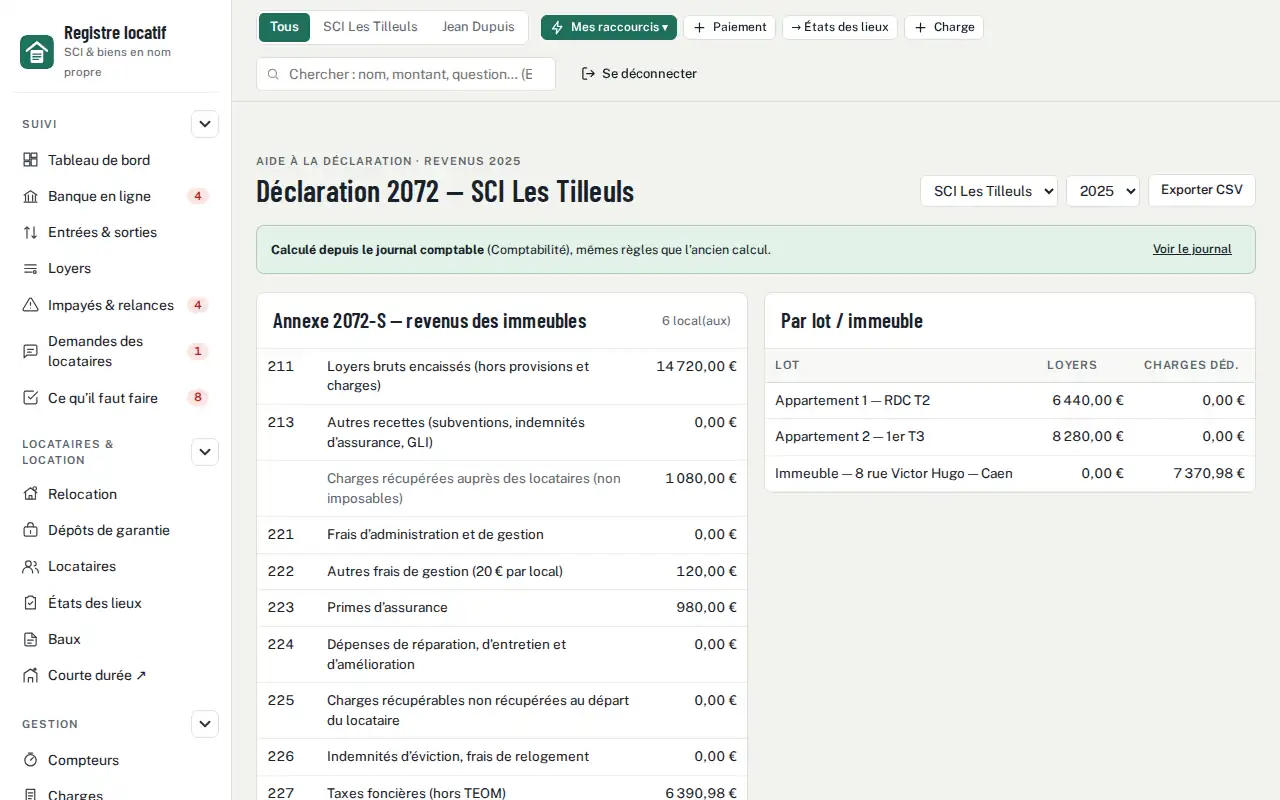
Task: Open Courte durée external link
Action: tap(115, 675)
